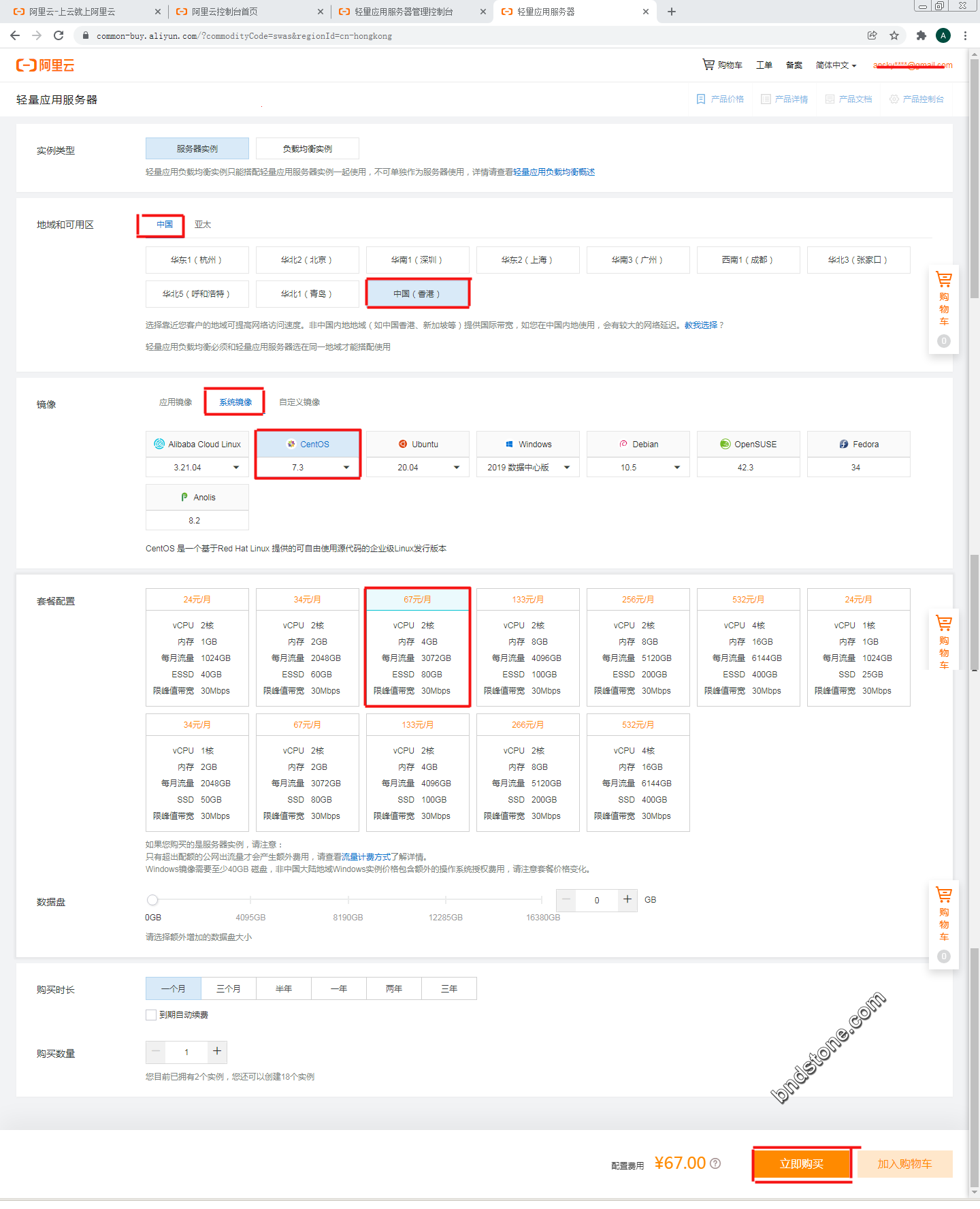Switch to the 应用镜像 tab
980x1209 pixels.
click(x=176, y=402)
